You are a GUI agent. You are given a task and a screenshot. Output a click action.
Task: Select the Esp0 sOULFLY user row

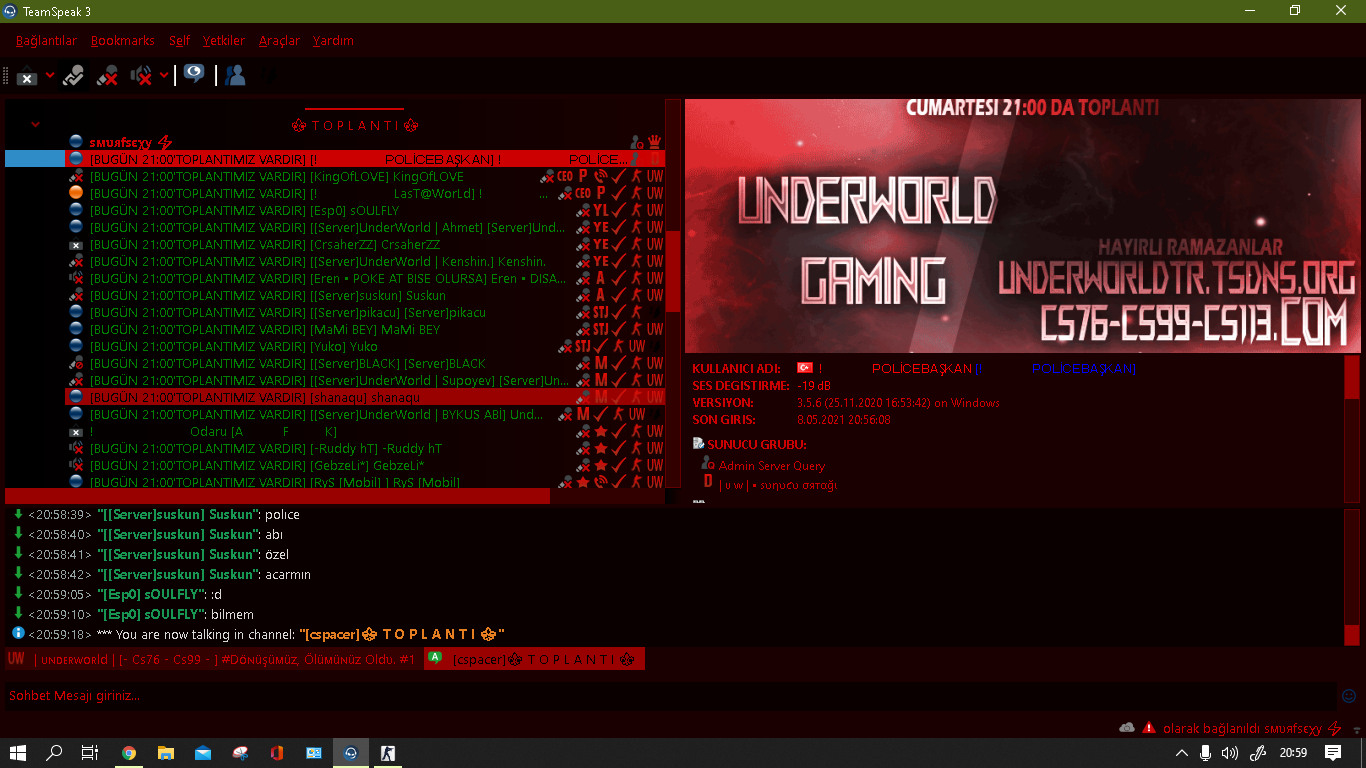tap(365, 210)
